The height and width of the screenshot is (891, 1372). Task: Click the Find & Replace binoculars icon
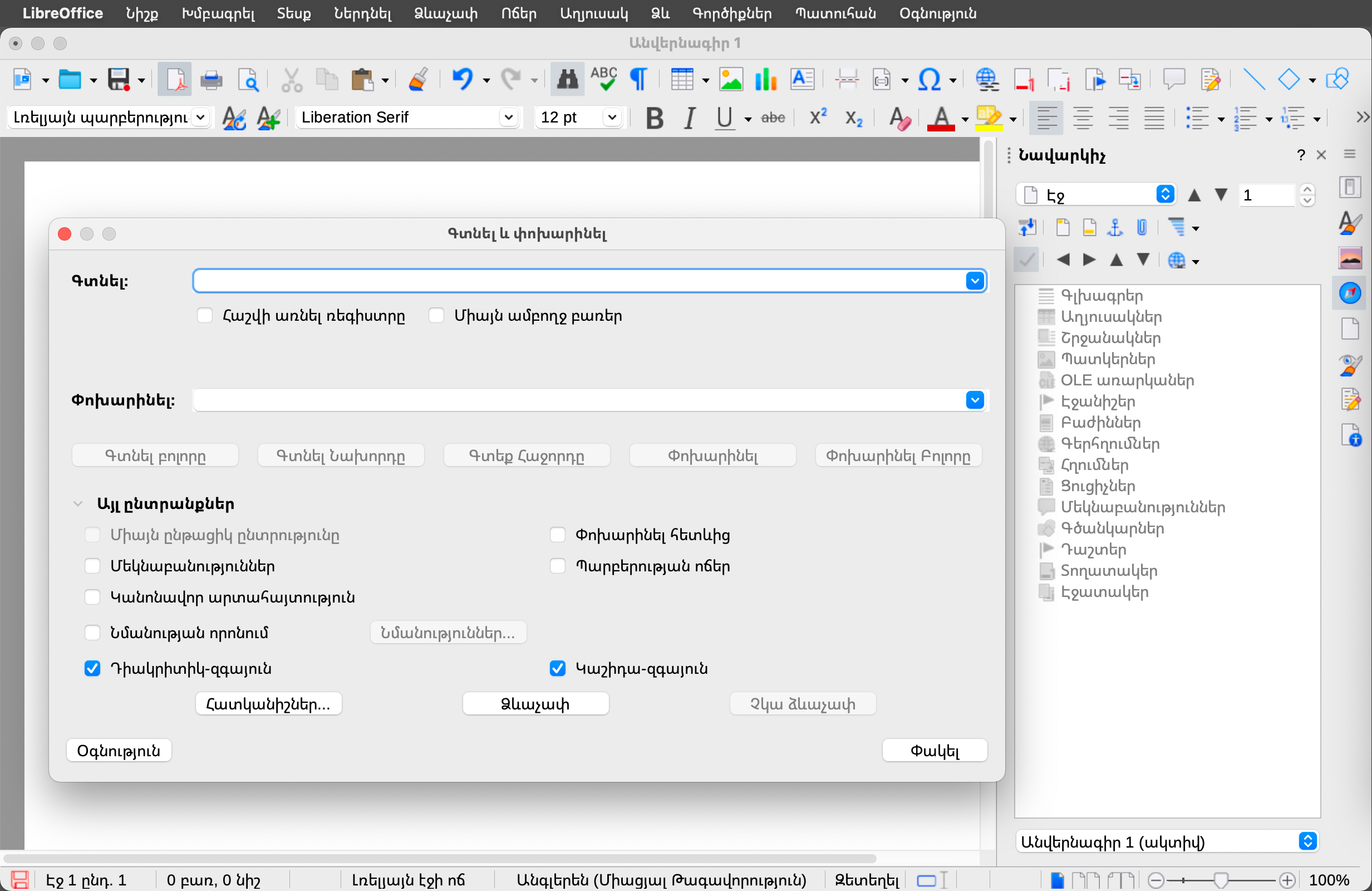[567, 80]
